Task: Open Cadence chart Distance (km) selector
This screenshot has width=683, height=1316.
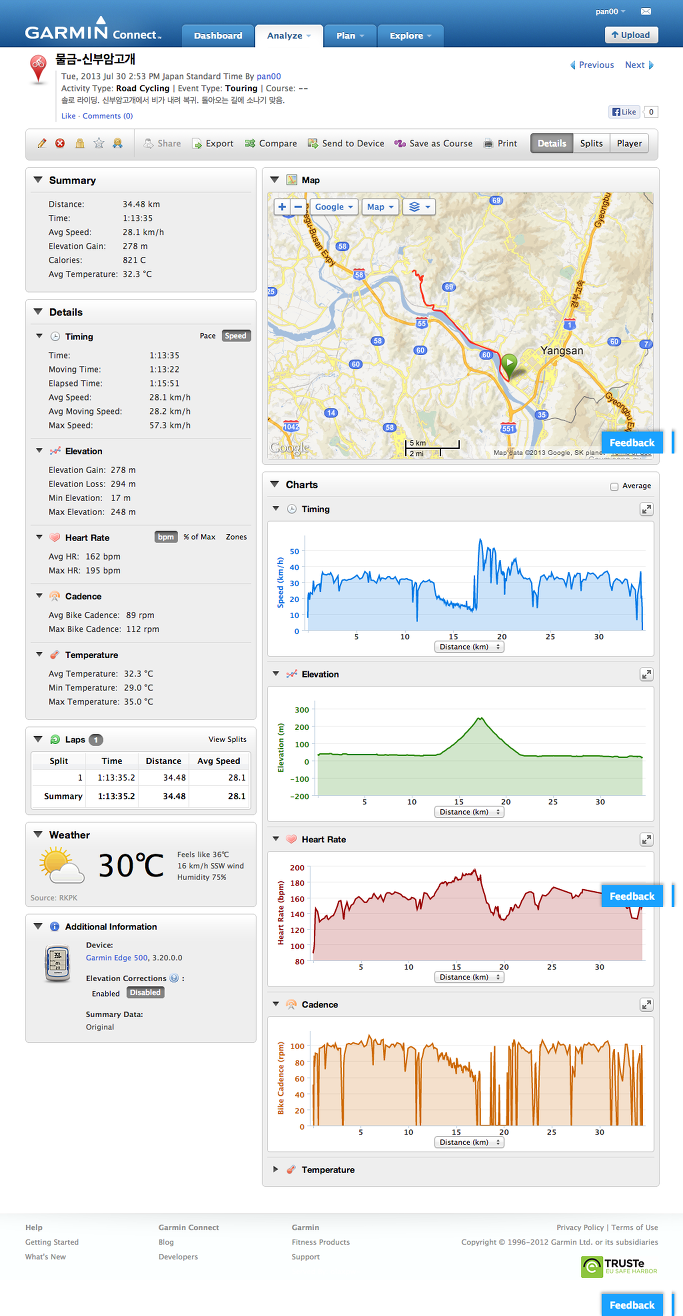Action: point(470,1142)
